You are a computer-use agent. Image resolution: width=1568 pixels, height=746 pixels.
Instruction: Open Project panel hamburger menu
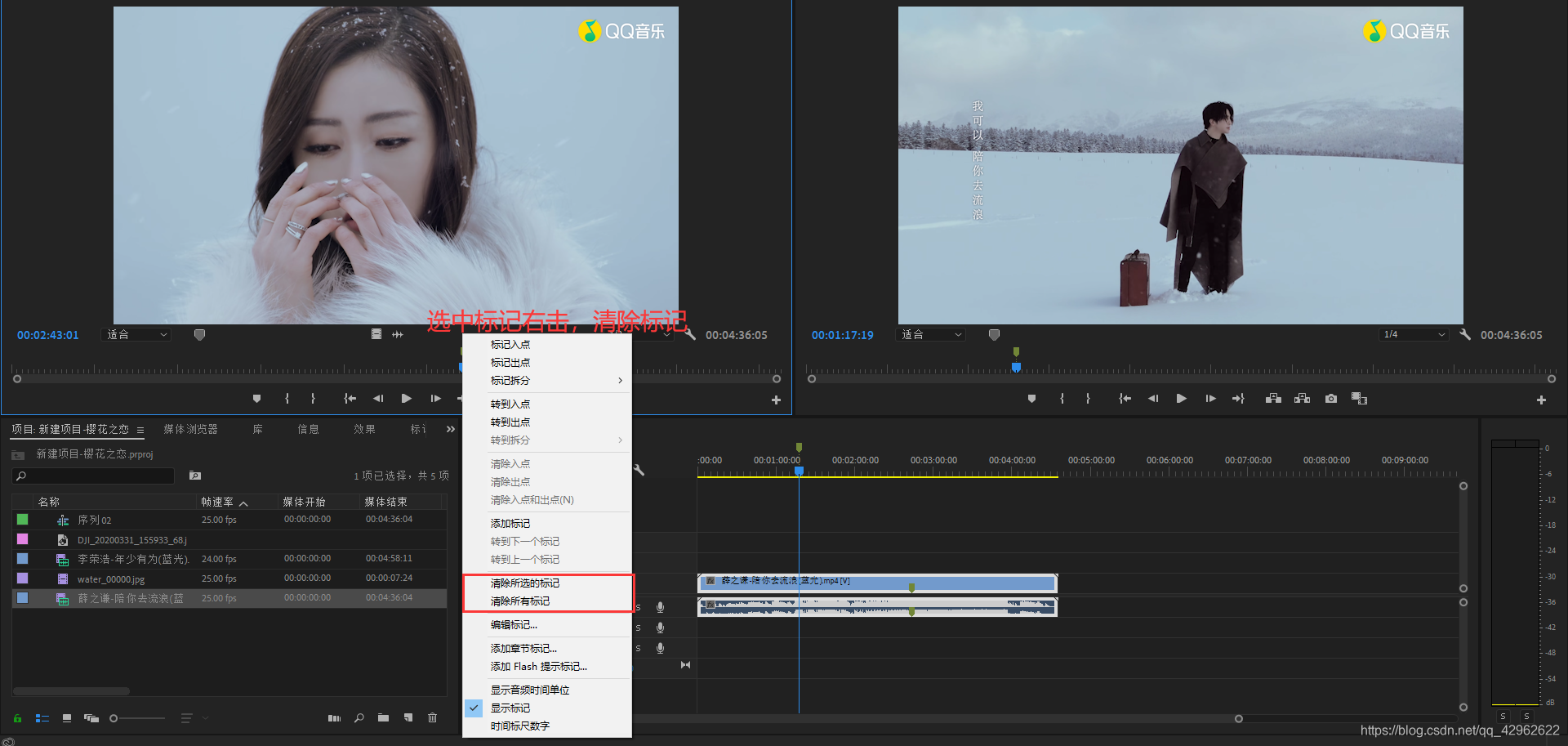point(140,430)
